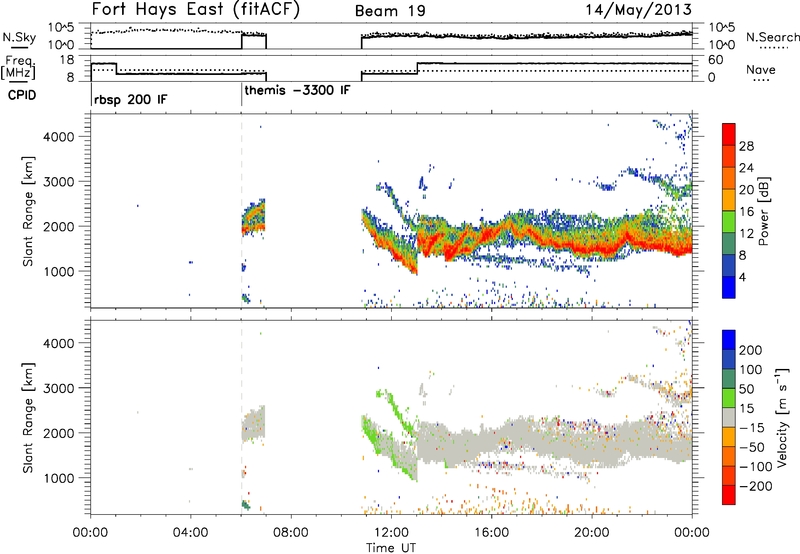Pick the light green 12–16 dB power swatch

(729, 222)
